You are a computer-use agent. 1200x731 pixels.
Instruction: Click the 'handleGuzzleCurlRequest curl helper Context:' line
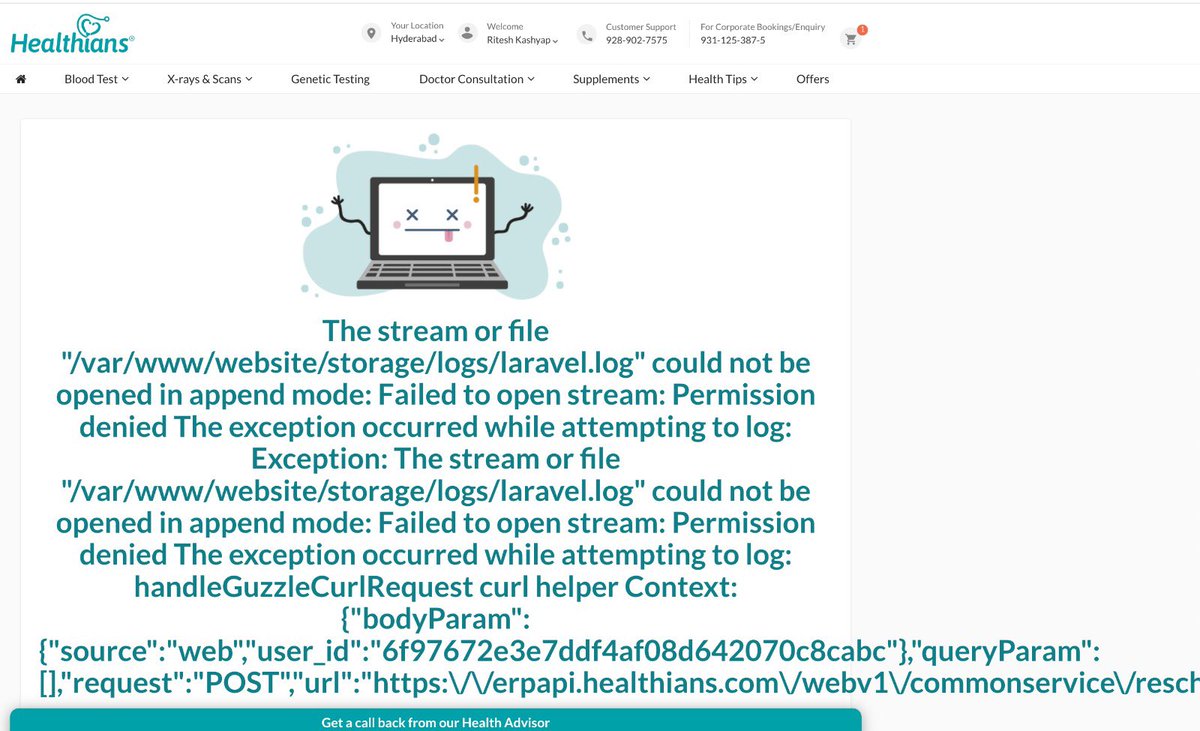436,587
